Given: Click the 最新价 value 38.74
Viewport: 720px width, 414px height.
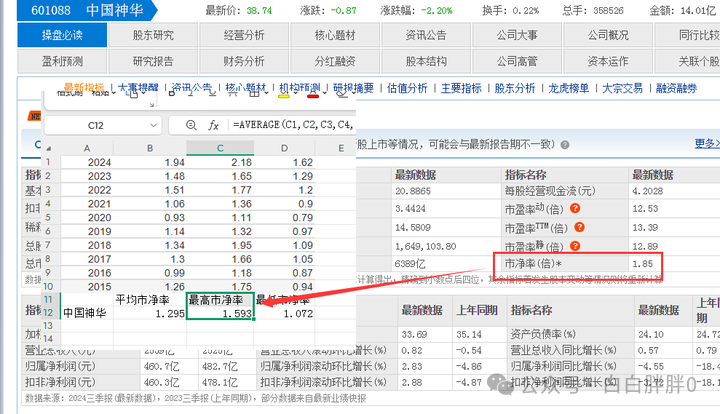Looking at the screenshot, I should [x=259, y=10].
